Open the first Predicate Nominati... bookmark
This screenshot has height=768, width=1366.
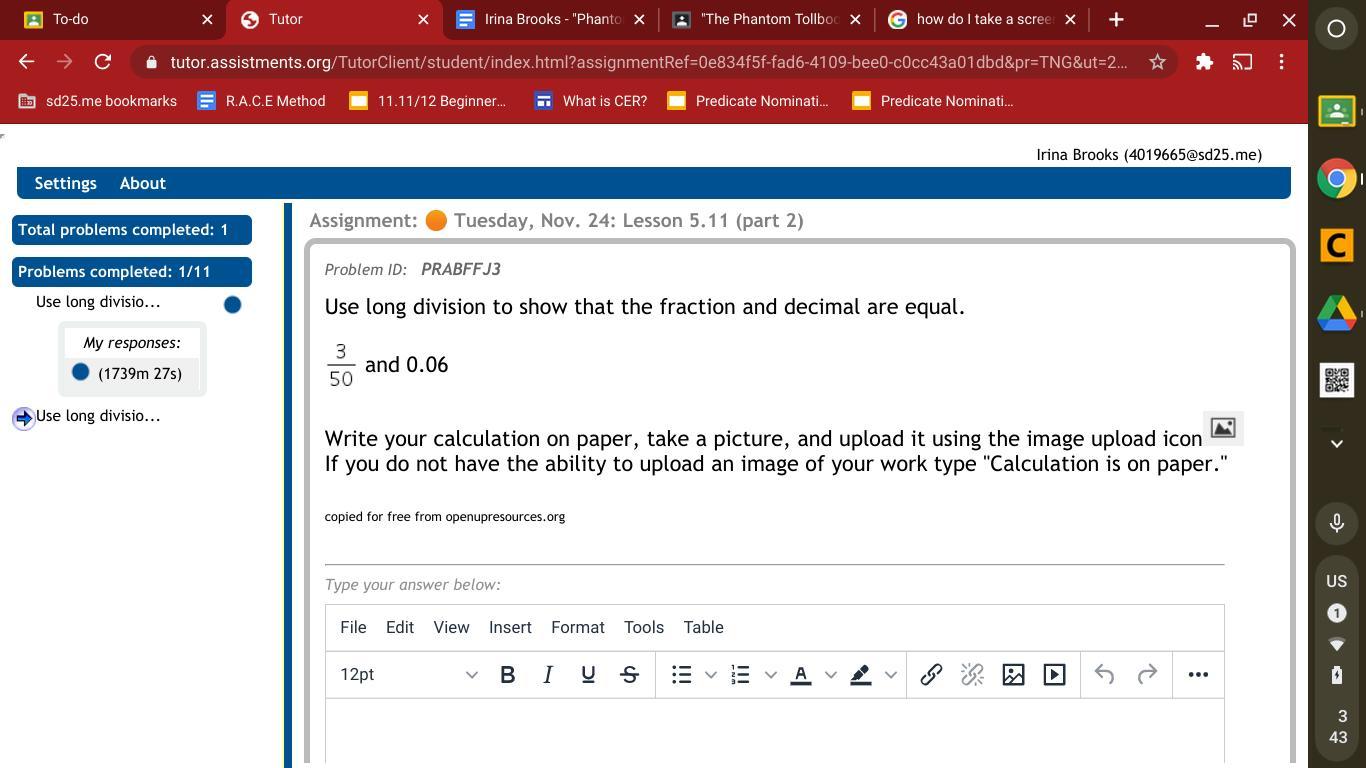[x=748, y=101]
